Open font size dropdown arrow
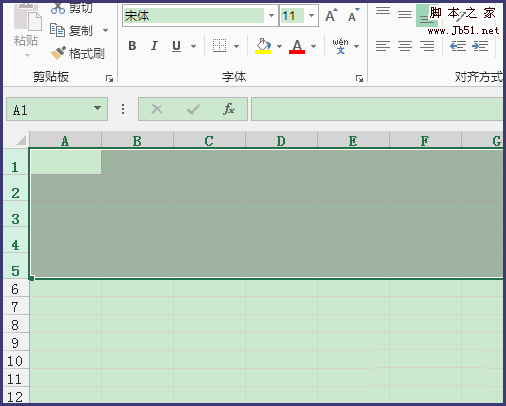 click(x=311, y=15)
